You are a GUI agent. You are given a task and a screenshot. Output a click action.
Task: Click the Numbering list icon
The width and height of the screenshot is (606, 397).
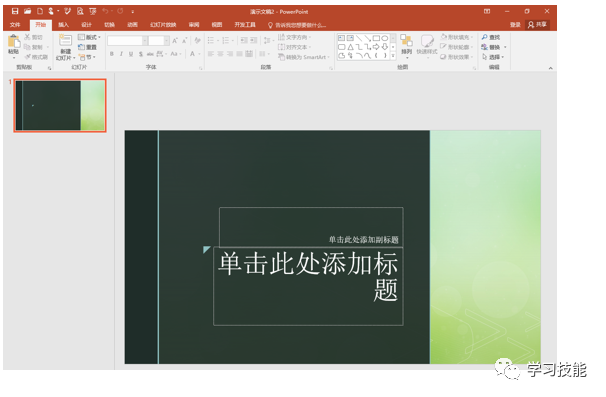pyautogui.click(x=226, y=40)
